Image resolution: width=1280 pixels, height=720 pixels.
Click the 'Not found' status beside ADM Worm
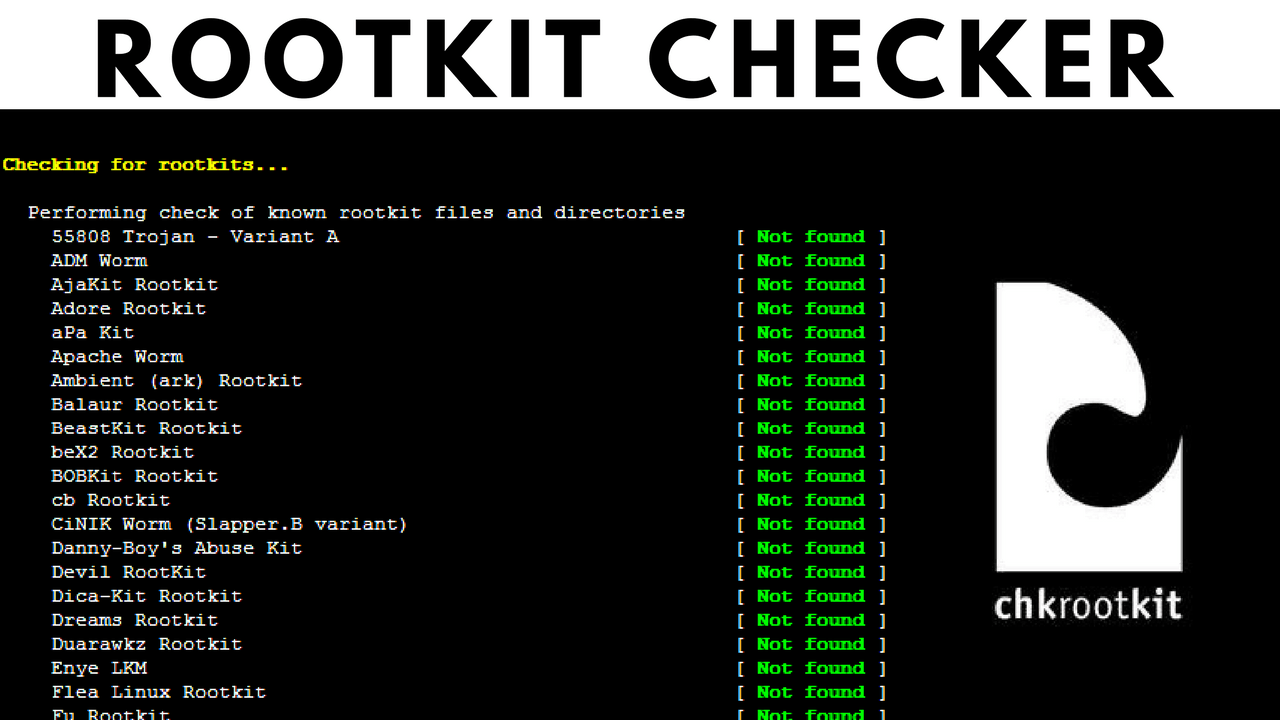[x=812, y=260]
